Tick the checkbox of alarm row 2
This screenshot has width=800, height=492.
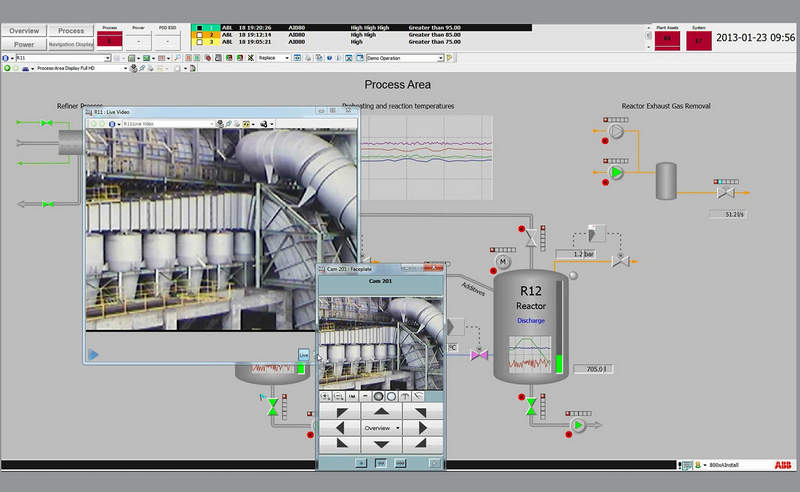(x=199, y=35)
